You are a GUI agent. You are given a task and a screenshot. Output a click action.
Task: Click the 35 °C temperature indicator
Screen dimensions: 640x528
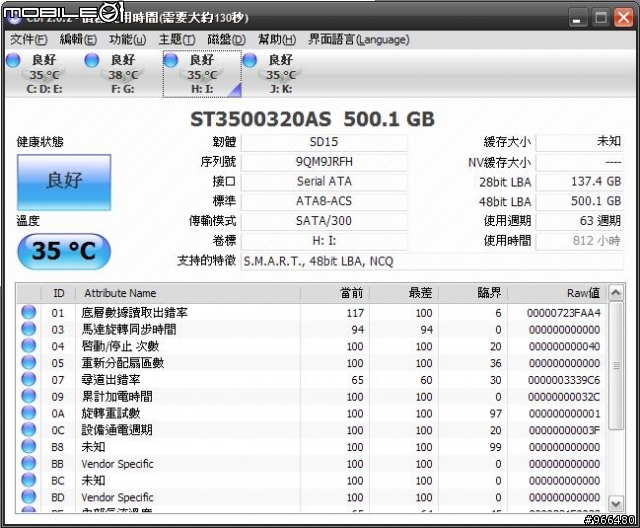[x=64, y=251]
